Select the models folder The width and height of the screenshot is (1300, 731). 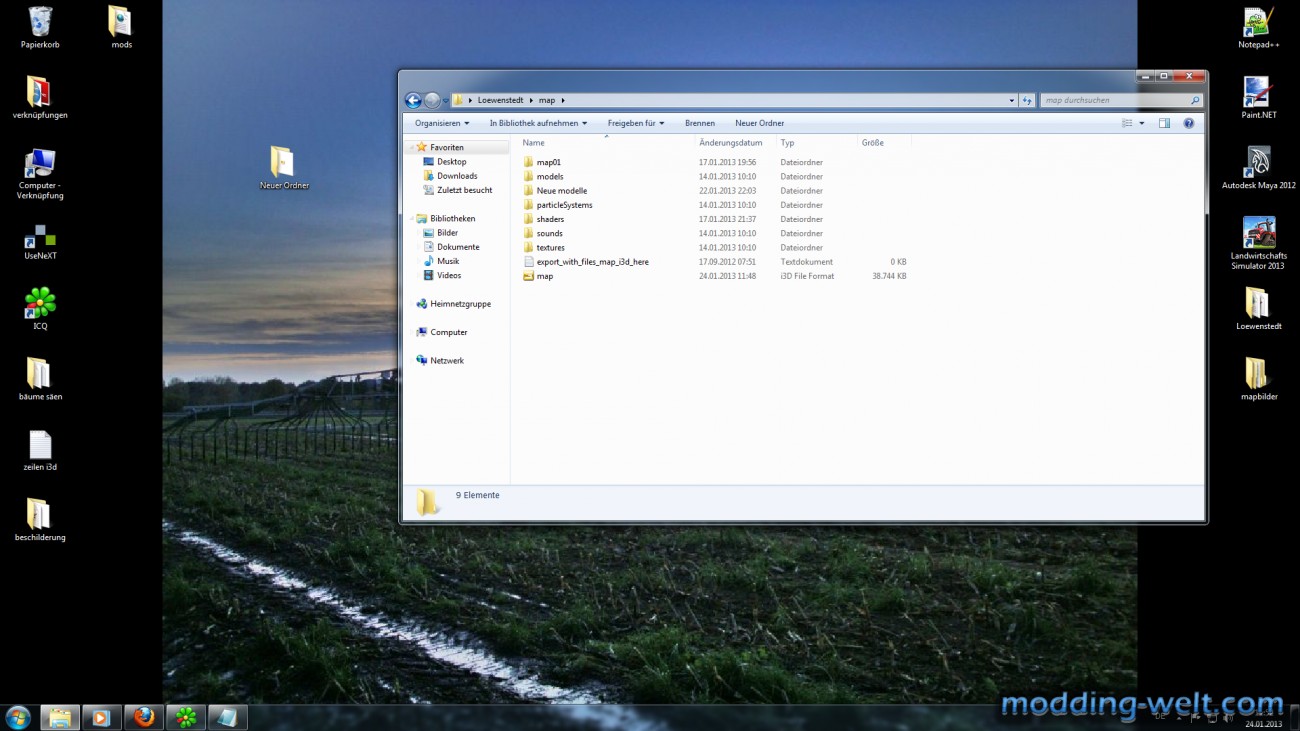pos(543,176)
